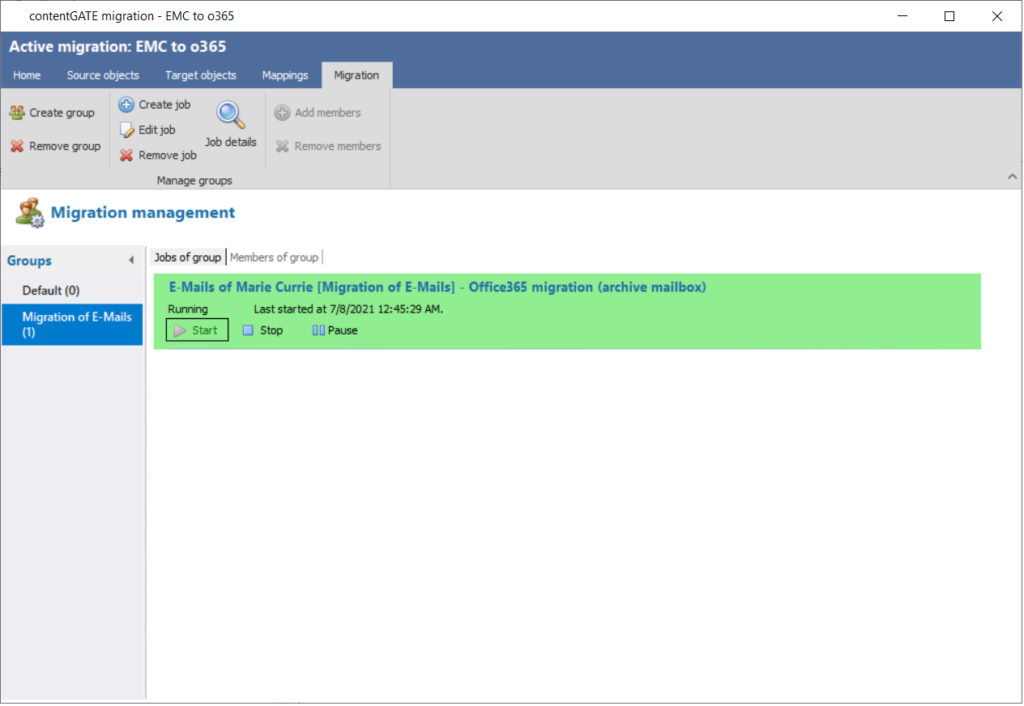
Task: Switch to the Mappings tab
Action: 285,75
